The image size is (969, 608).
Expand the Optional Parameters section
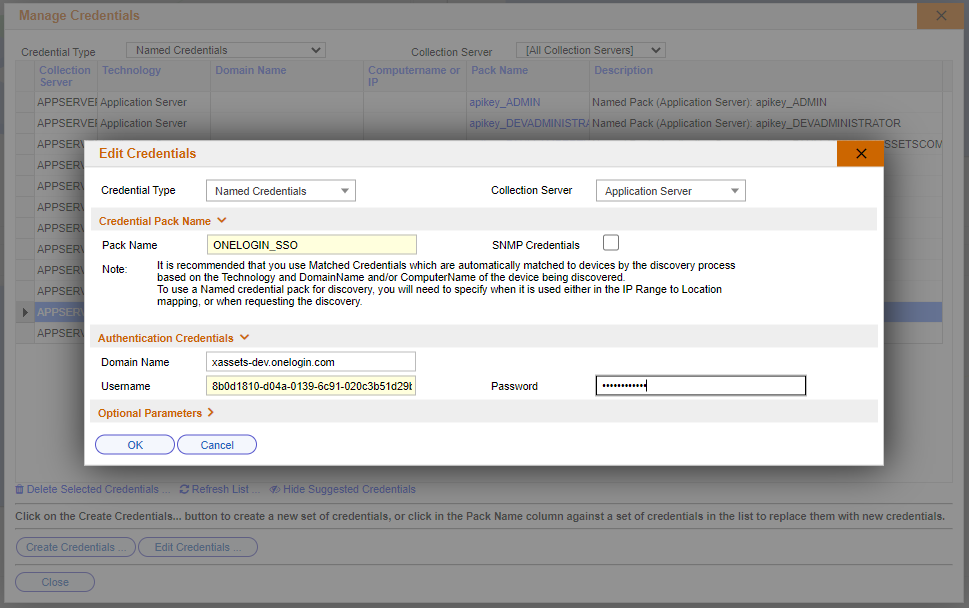[x=208, y=412]
